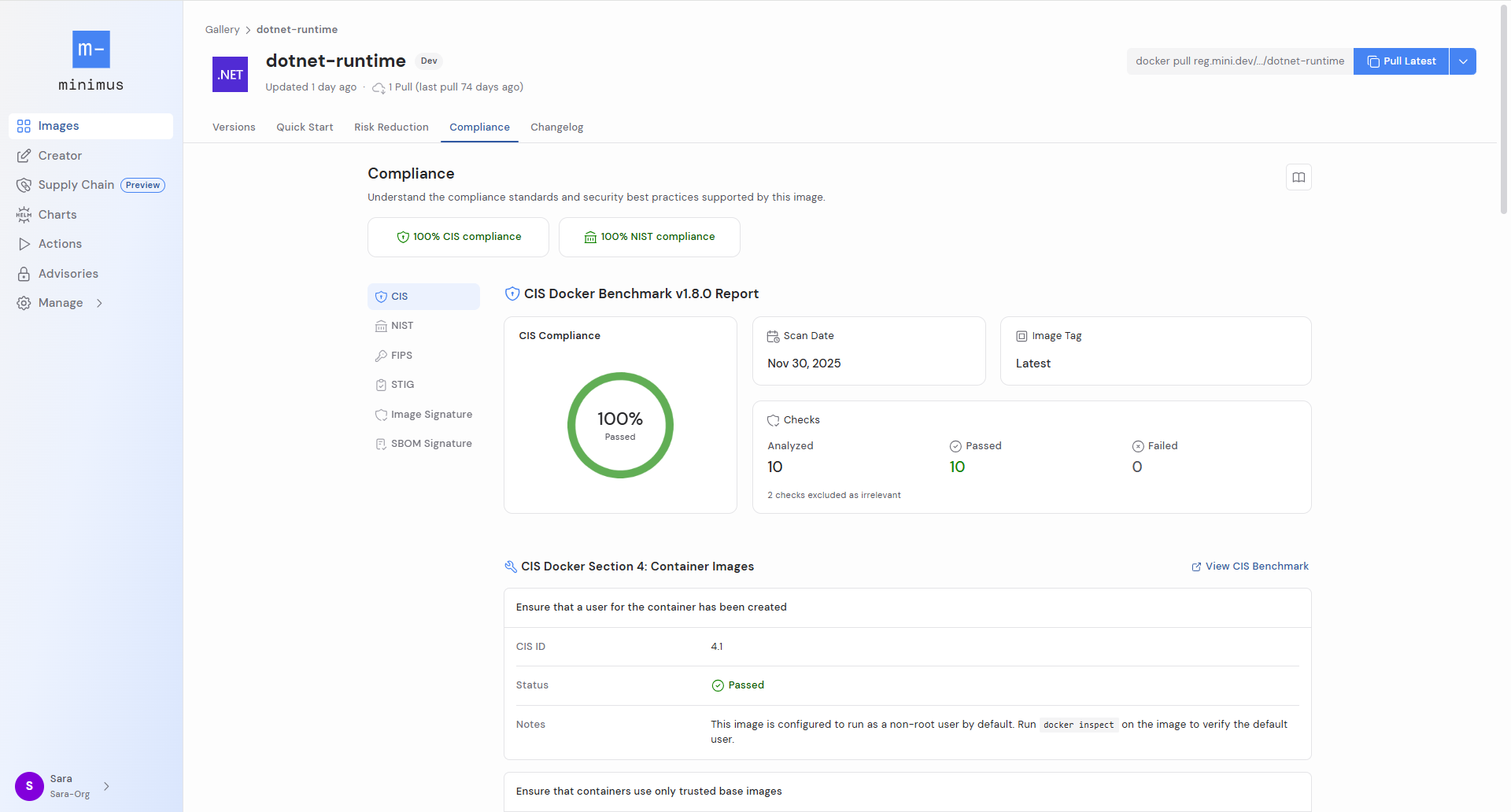
Task: Open Image Signature section
Action: 423,415
